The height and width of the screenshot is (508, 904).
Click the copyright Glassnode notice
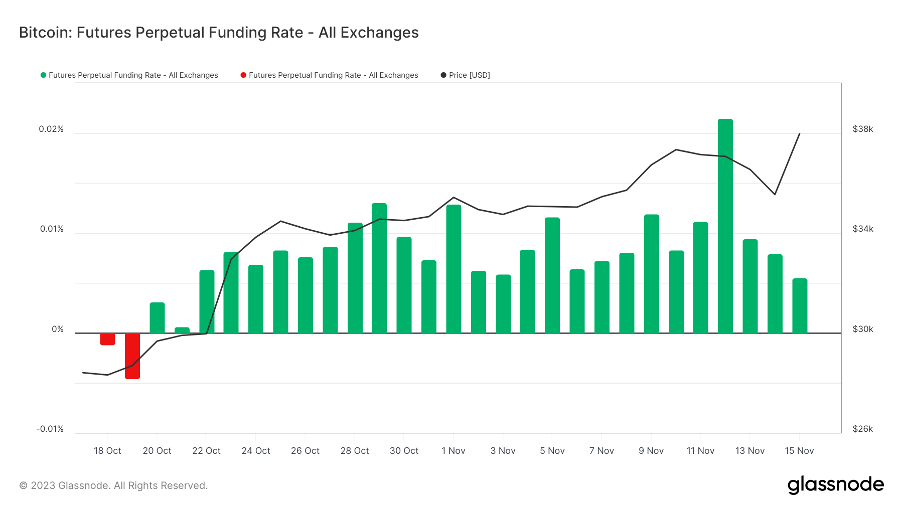click(x=113, y=485)
